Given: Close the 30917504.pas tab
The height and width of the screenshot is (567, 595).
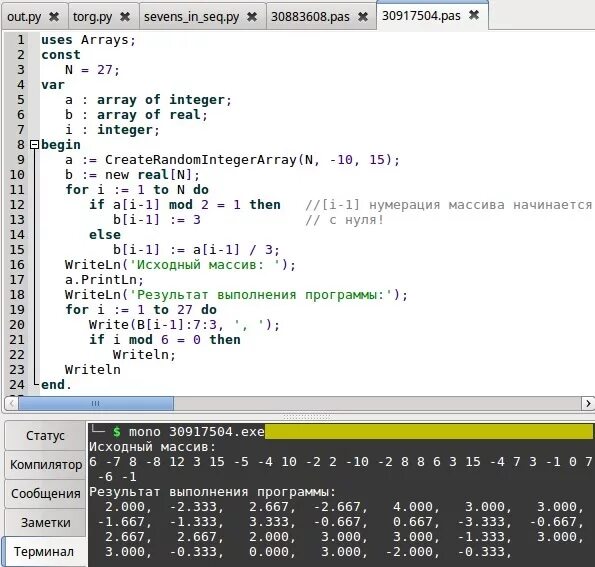Looking at the screenshot, I should click(474, 15).
